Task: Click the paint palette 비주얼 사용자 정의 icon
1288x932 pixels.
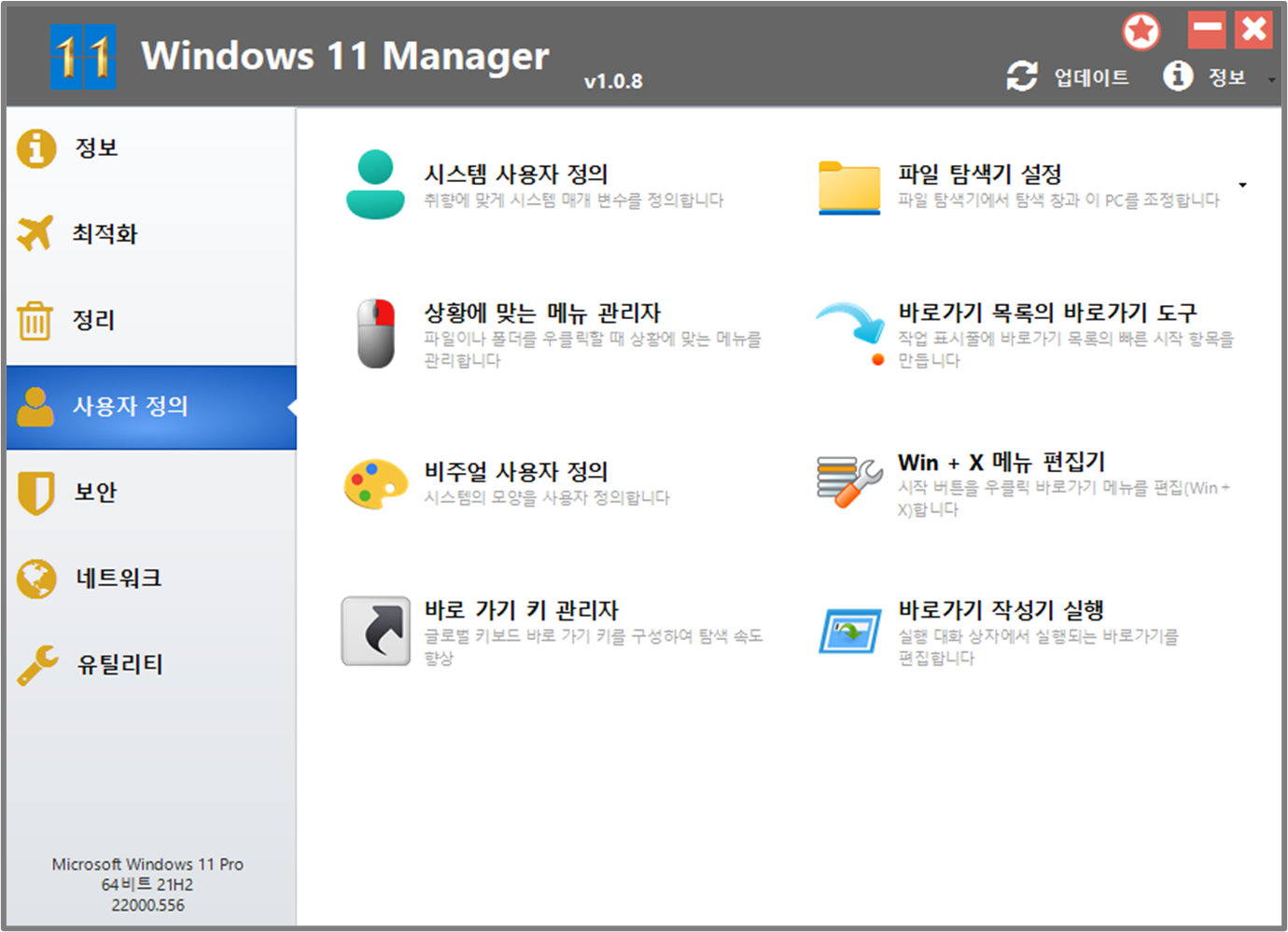Action: point(375,484)
